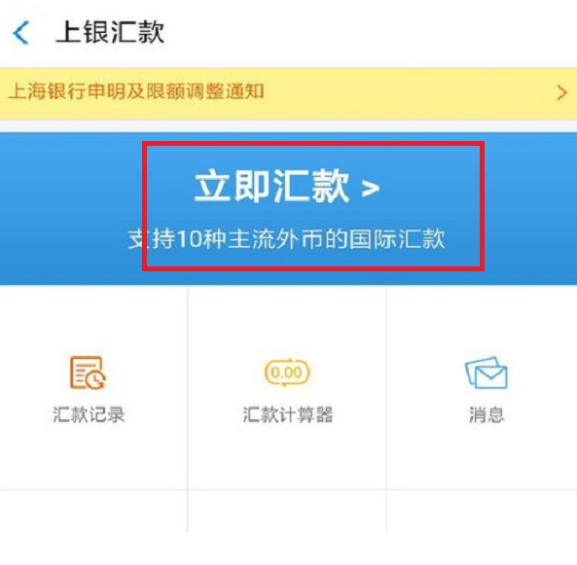
Task: Expand the yellow notice using its chevron
Action: pyautogui.click(x=562, y=93)
